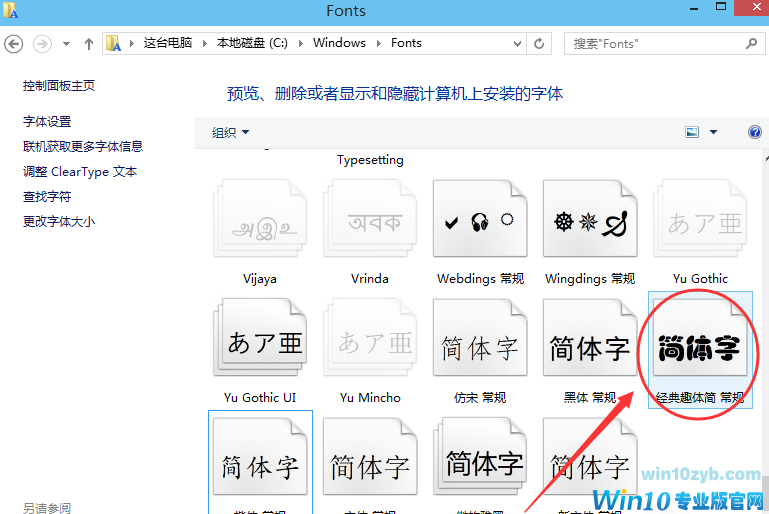Select the 仿宋 常规 font icon
Screen dimensions: 769x514
tap(480, 338)
